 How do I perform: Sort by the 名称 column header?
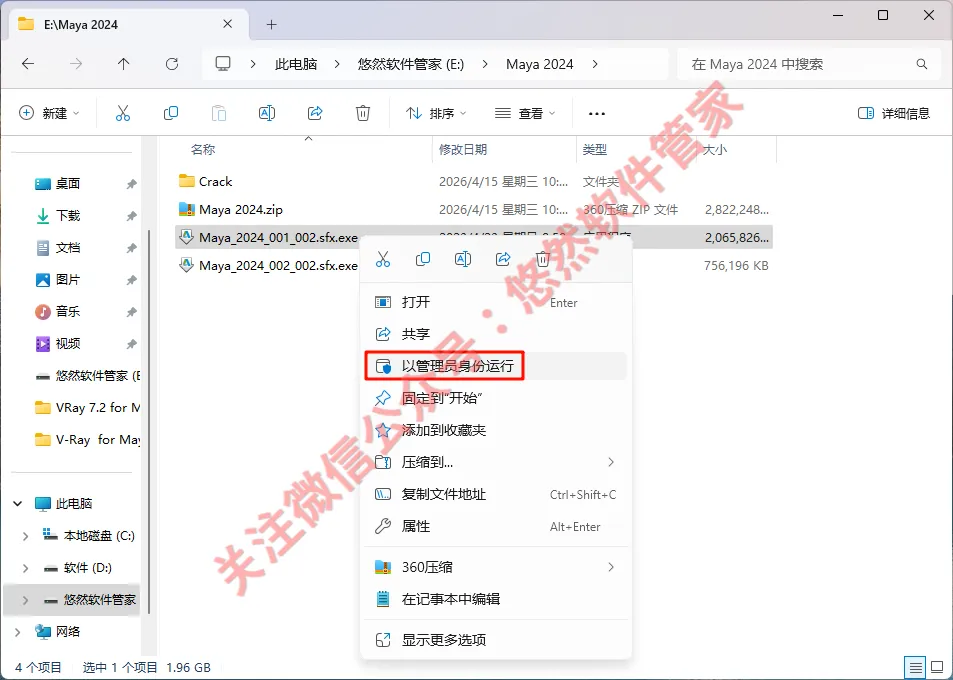[x=203, y=149]
